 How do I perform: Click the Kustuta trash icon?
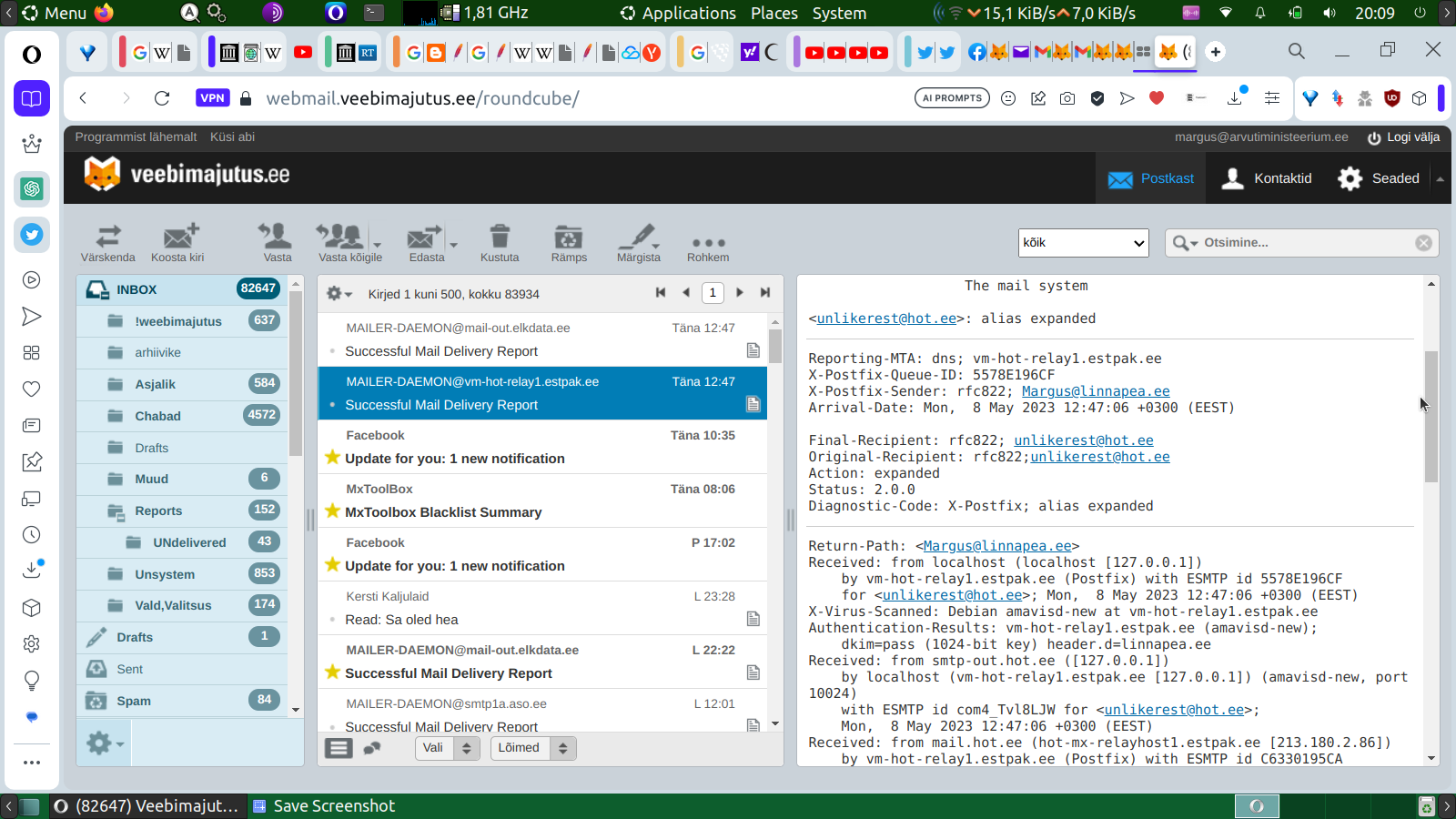point(500,238)
